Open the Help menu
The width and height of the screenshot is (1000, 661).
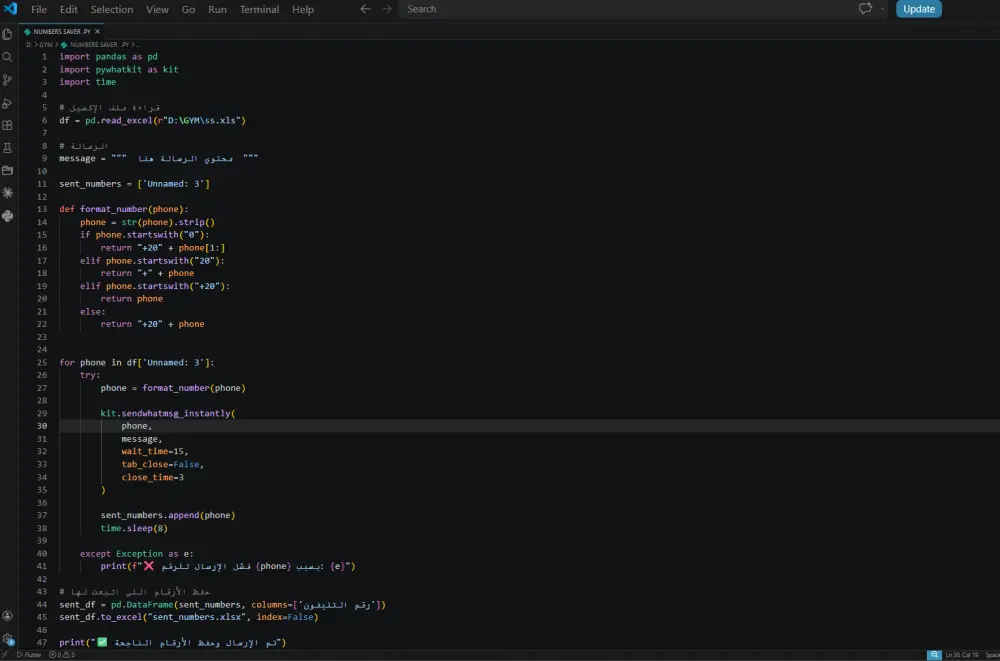click(303, 9)
